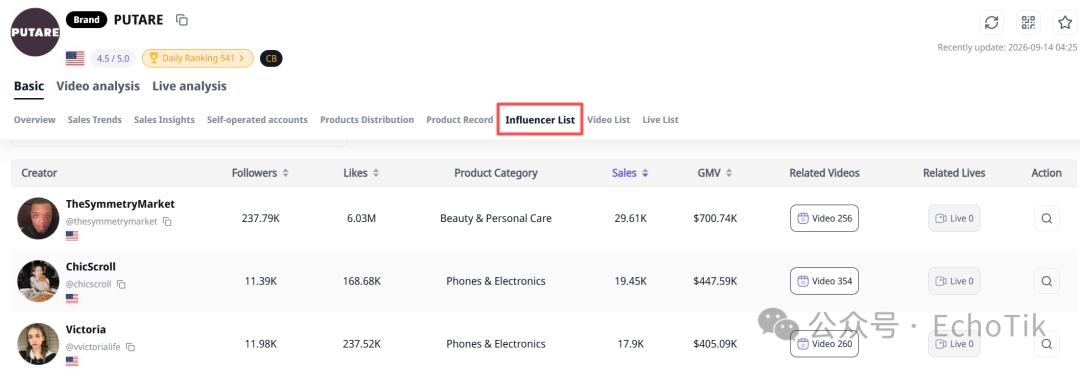1080x369 pixels.
Task: Open TheSymmetryMarket creator name
Action: [120, 204]
